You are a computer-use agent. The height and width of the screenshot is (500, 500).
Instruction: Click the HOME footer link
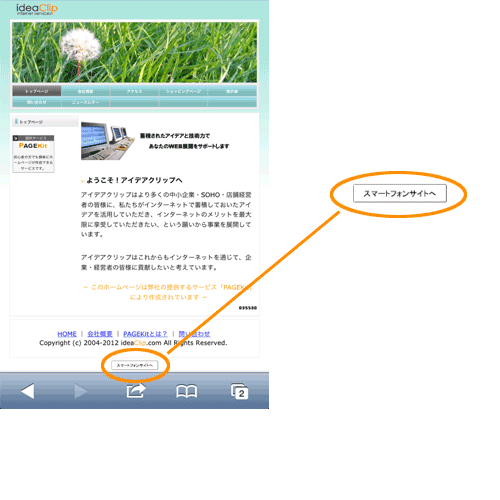67,334
